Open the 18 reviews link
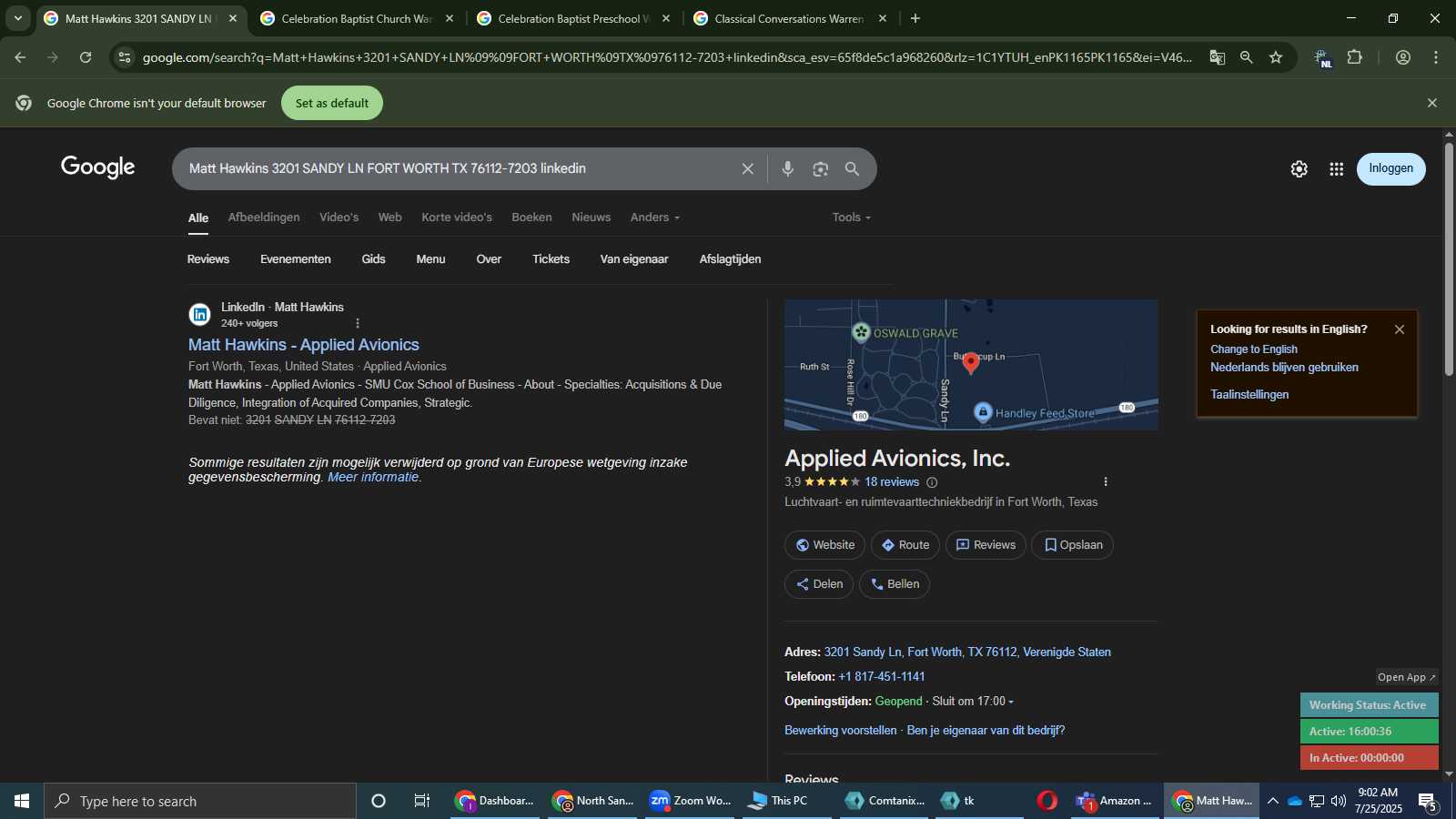 (892, 482)
